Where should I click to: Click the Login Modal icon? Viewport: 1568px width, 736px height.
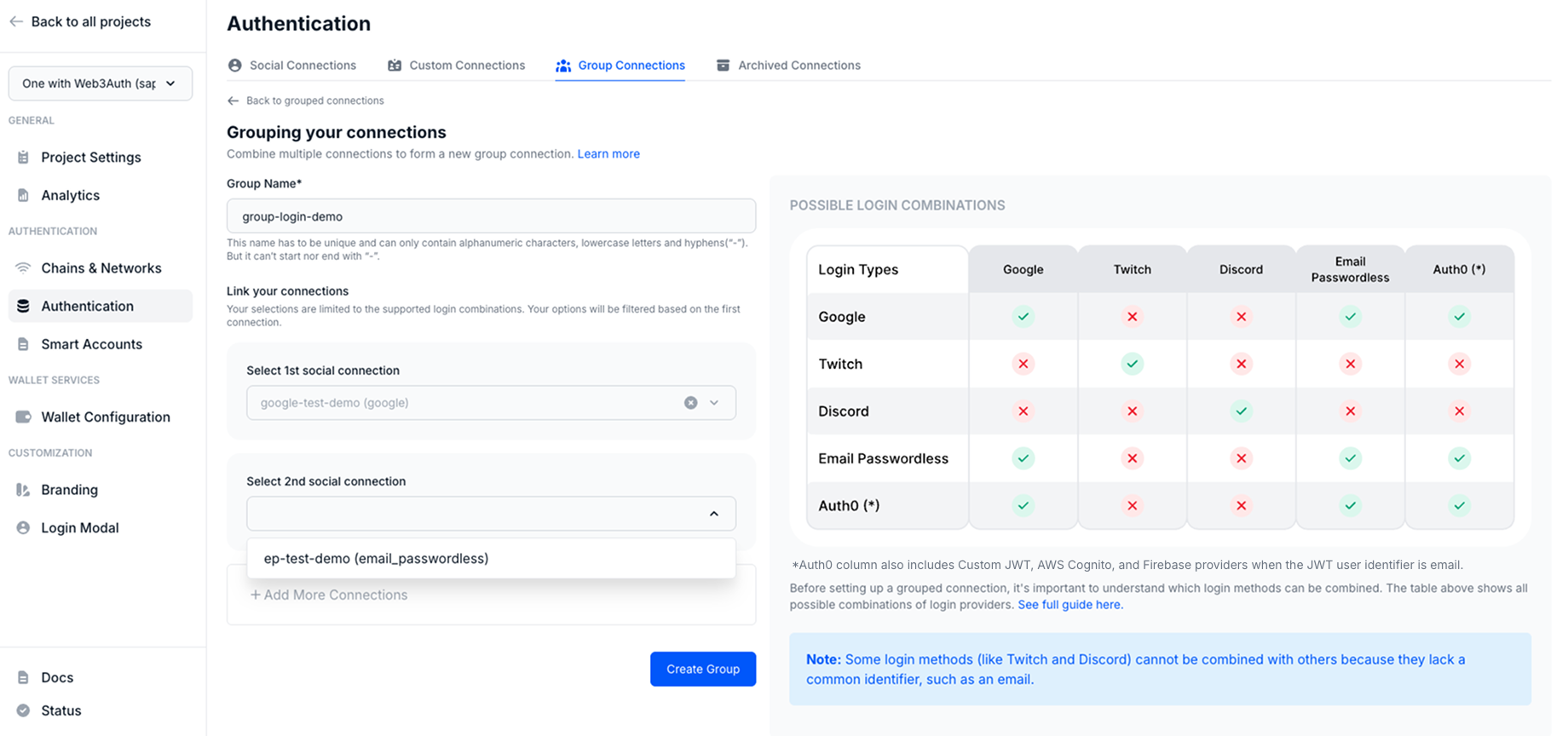pyautogui.click(x=23, y=528)
